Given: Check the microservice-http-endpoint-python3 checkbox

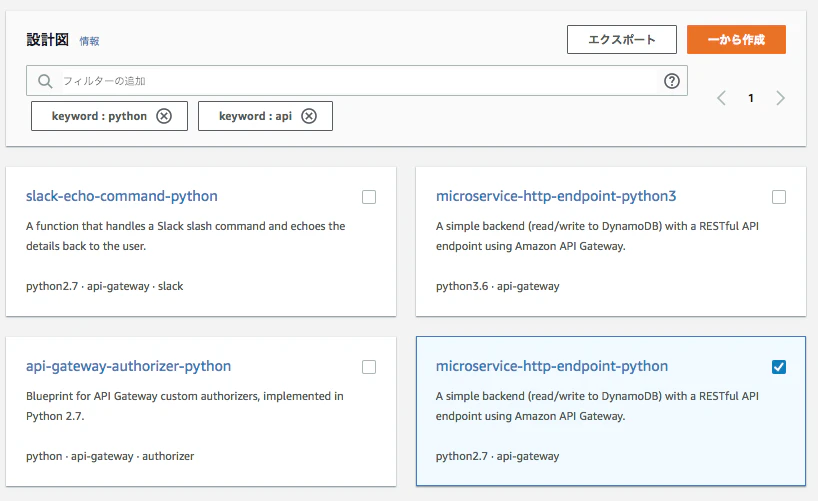Looking at the screenshot, I should point(779,197).
